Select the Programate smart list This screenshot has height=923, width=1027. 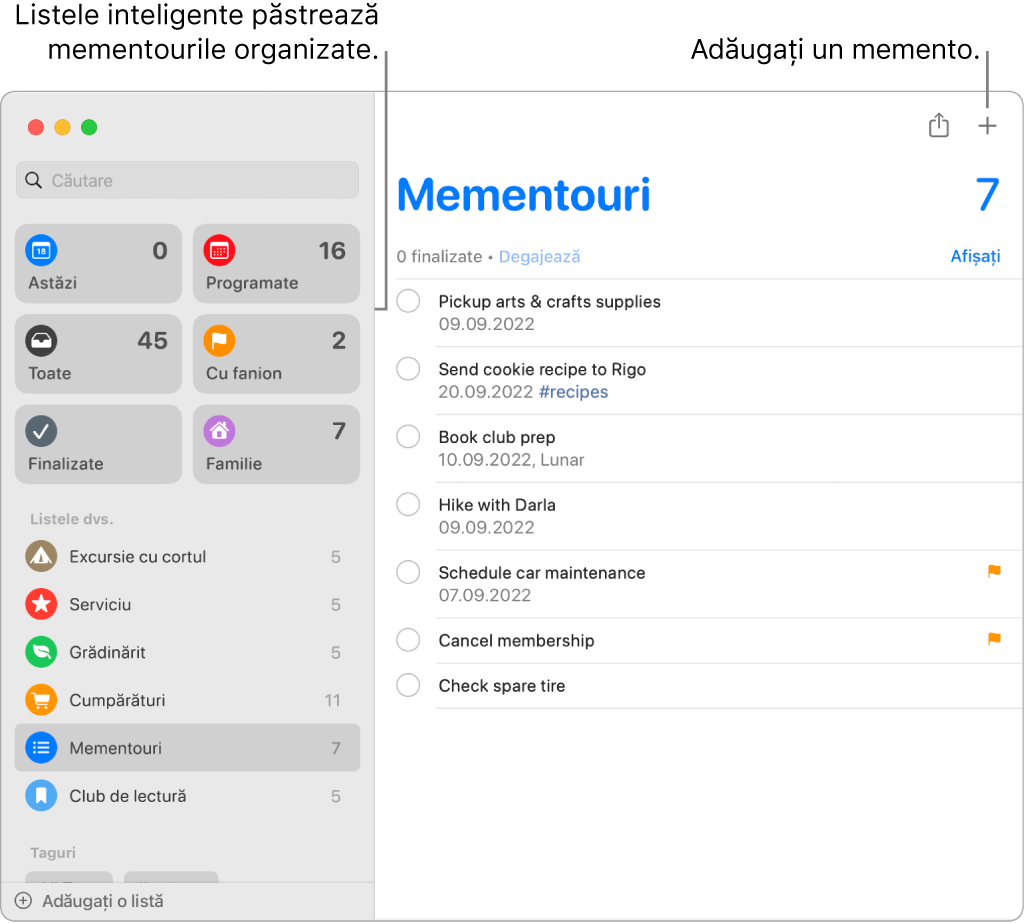click(276, 263)
